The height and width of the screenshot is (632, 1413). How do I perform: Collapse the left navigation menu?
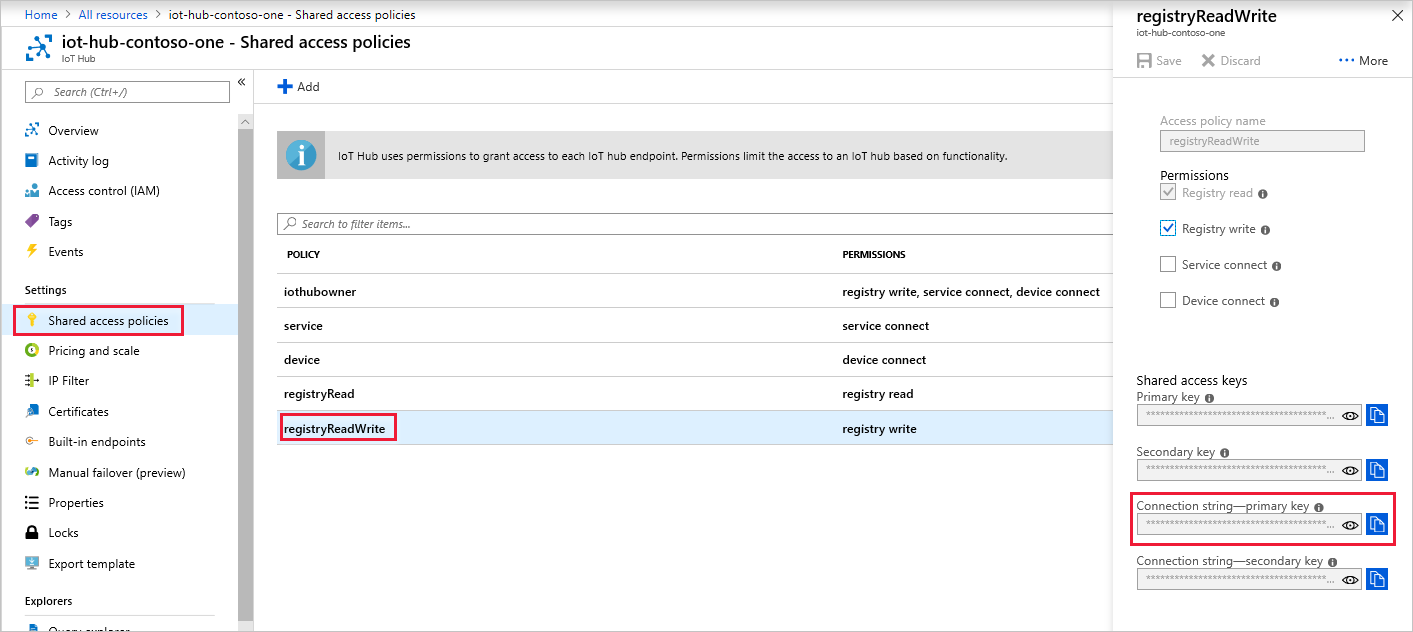[241, 82]
